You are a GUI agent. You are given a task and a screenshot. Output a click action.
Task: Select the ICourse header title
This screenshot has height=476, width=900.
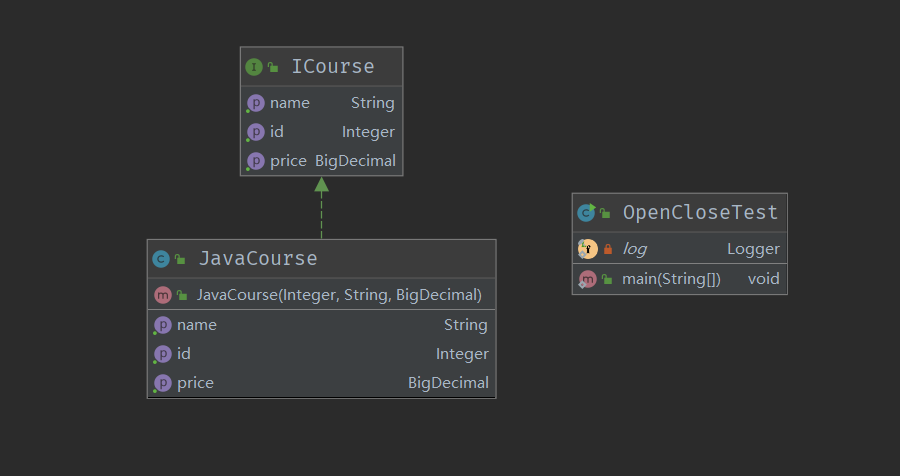[x=333, y=67]
